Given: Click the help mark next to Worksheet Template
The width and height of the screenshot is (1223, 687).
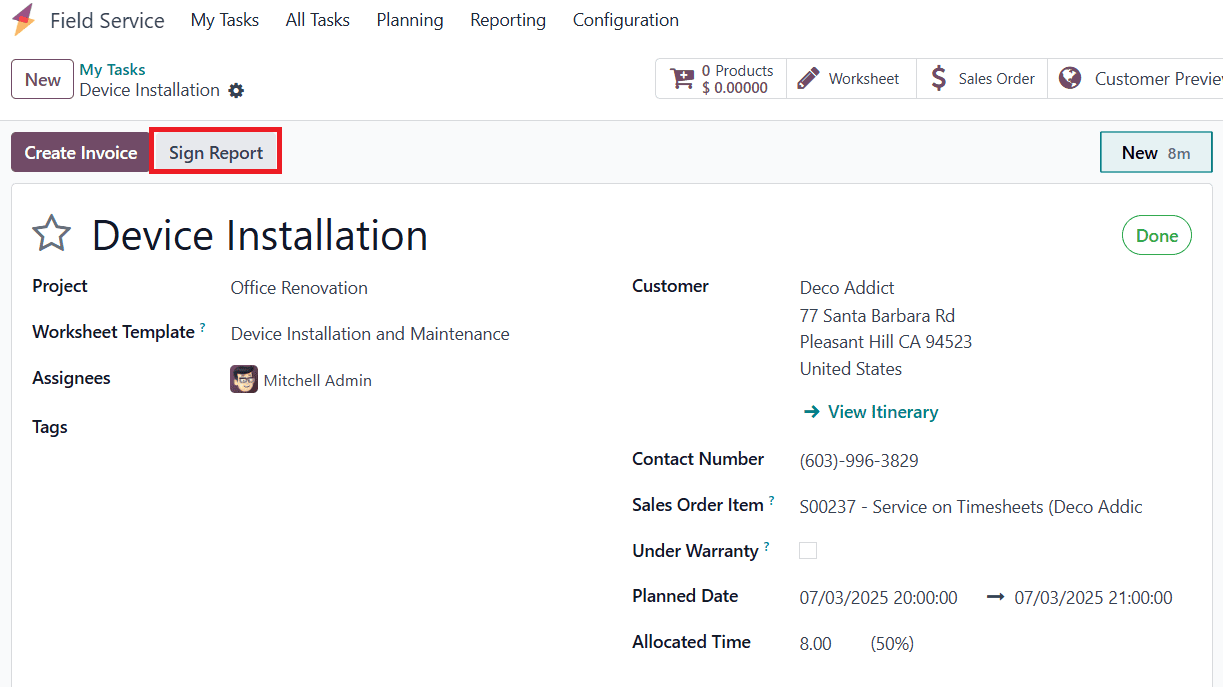Looking at the screenshot, I should [x=203, y=327].
